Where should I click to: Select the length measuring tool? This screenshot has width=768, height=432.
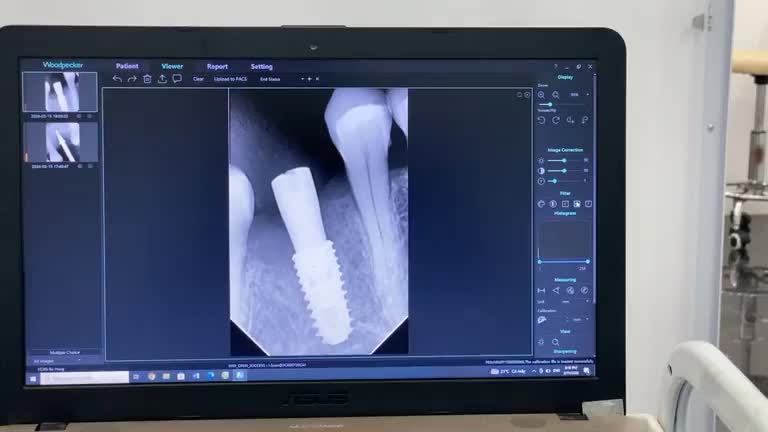point(541,290)
